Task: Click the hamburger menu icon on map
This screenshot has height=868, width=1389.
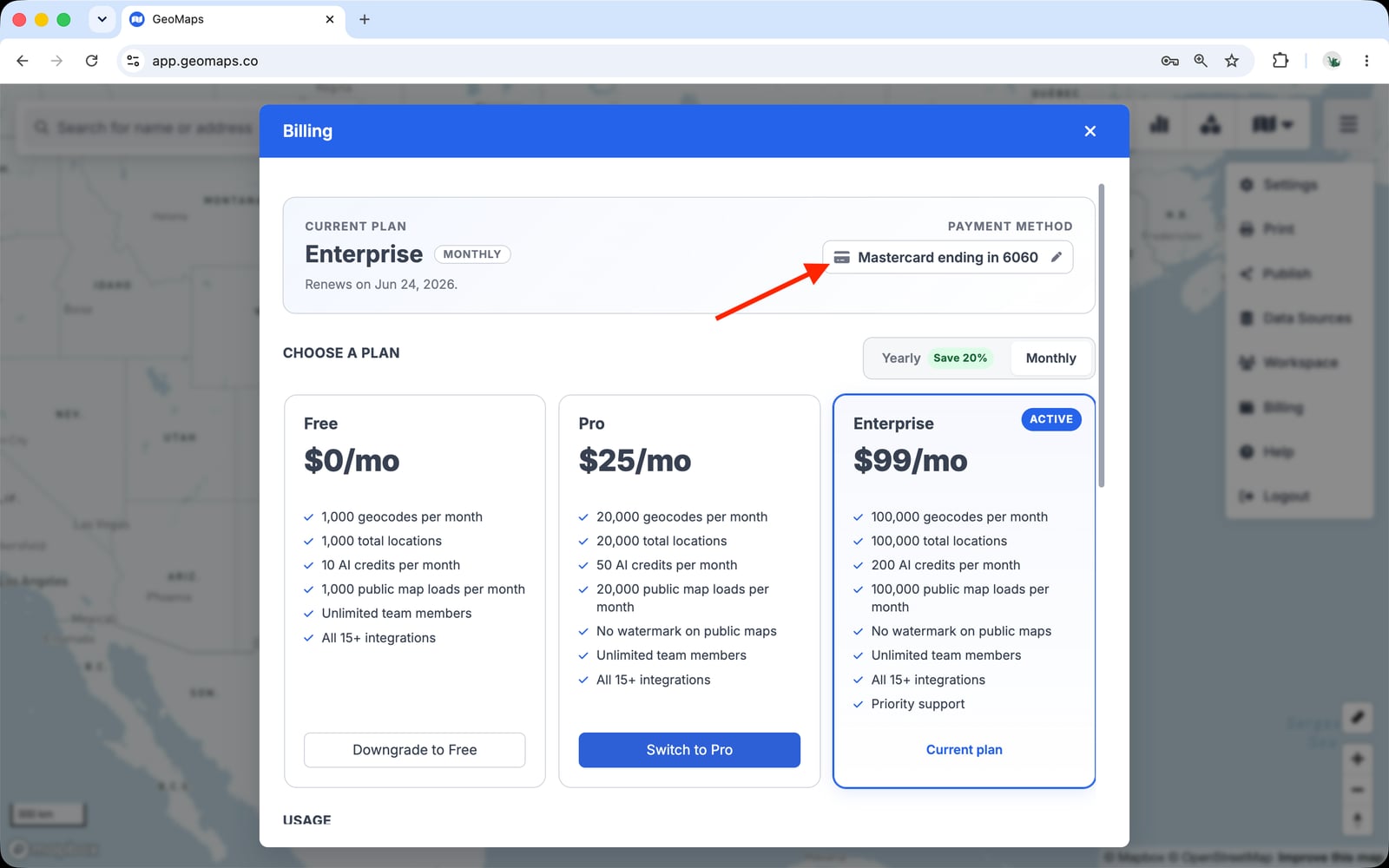Action: [1348, 125]
